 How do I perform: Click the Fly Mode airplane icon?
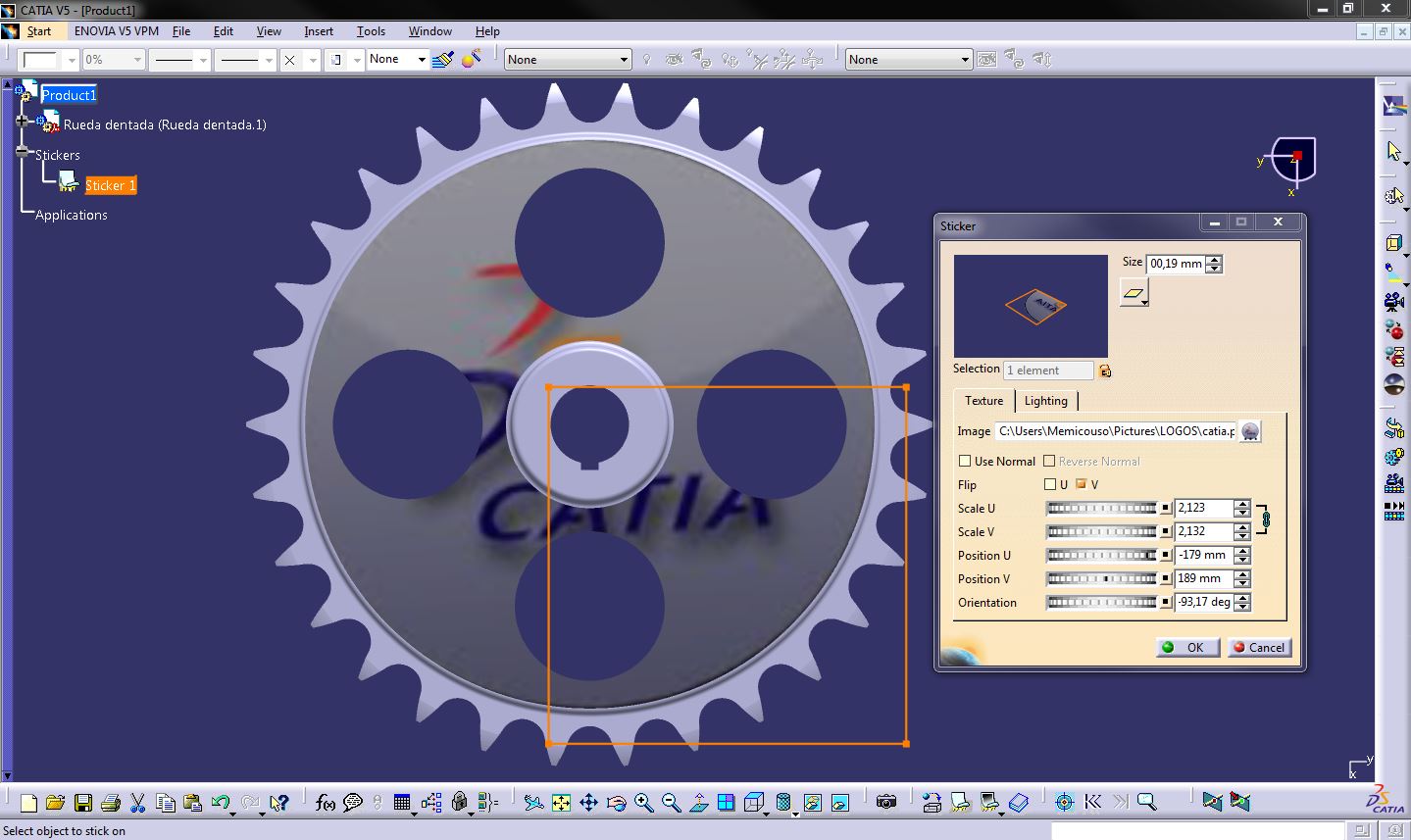533,803
